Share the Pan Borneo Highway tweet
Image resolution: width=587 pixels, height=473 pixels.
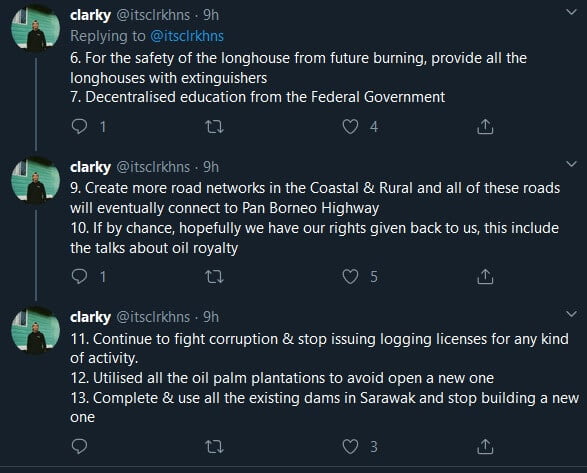(485, 276)
